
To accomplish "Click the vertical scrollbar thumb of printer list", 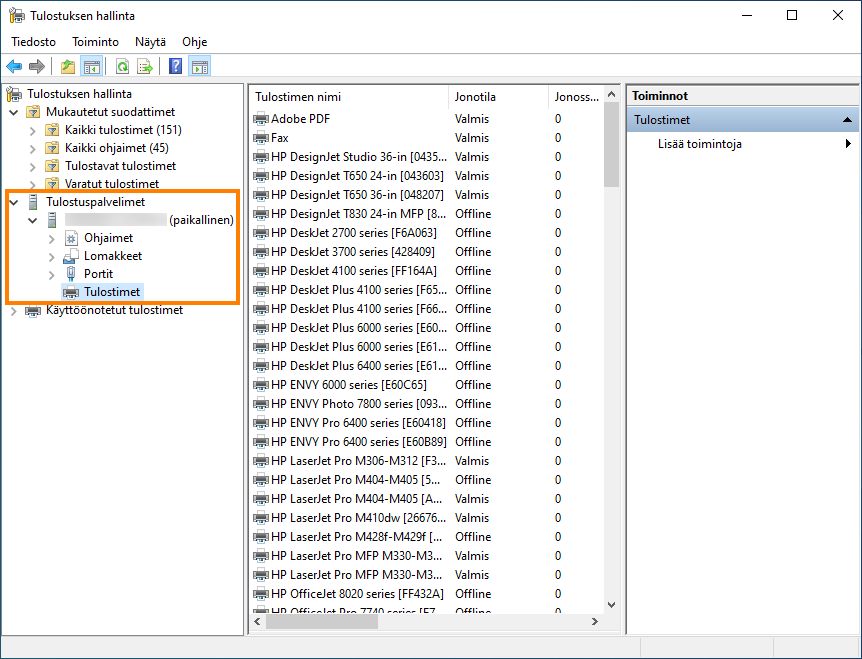I will [611, 145].
